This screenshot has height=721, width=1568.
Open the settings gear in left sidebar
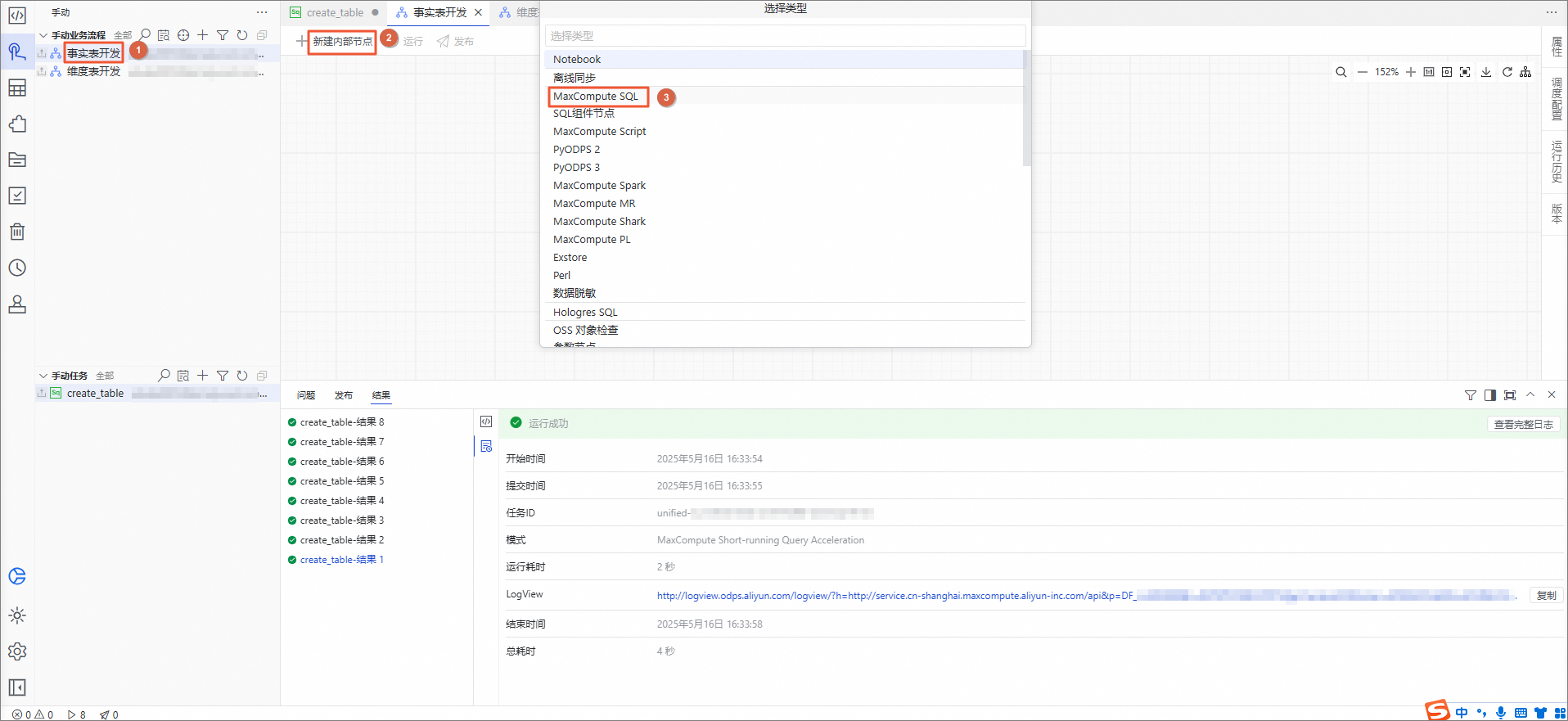(17, 651)
